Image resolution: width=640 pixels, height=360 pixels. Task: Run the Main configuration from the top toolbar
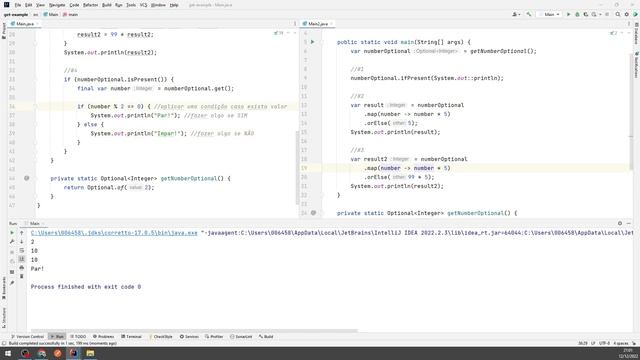click(568, 14)
